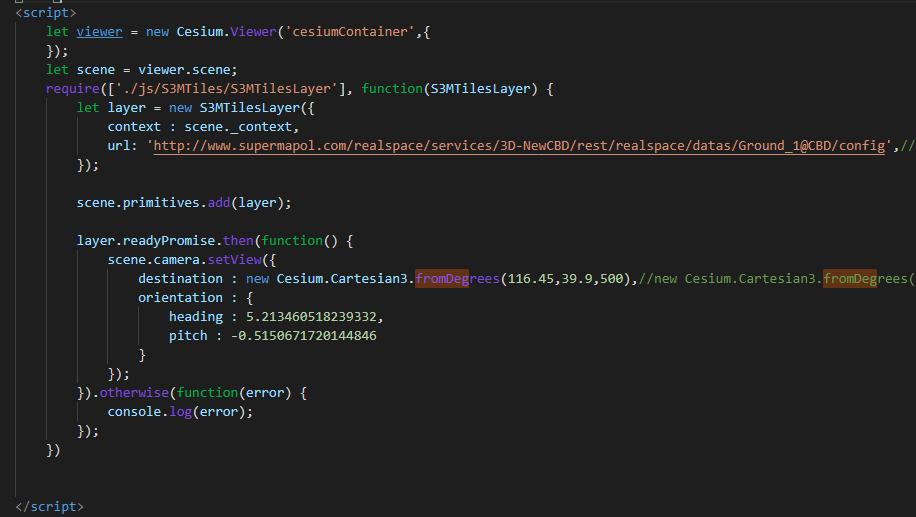The width and height of the screenshot is (916, 517).
Task: Click the supermapol.com config URL link
Action: pyautogui.click(x=519, y=145)
